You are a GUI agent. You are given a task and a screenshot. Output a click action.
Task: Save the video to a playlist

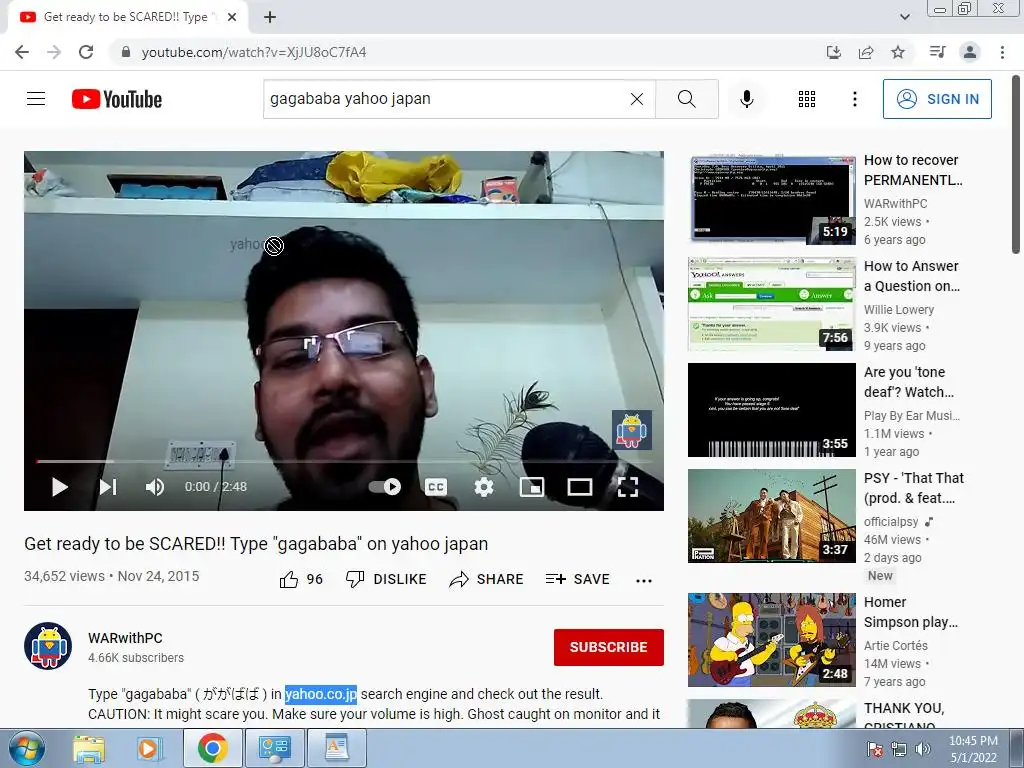577,579
